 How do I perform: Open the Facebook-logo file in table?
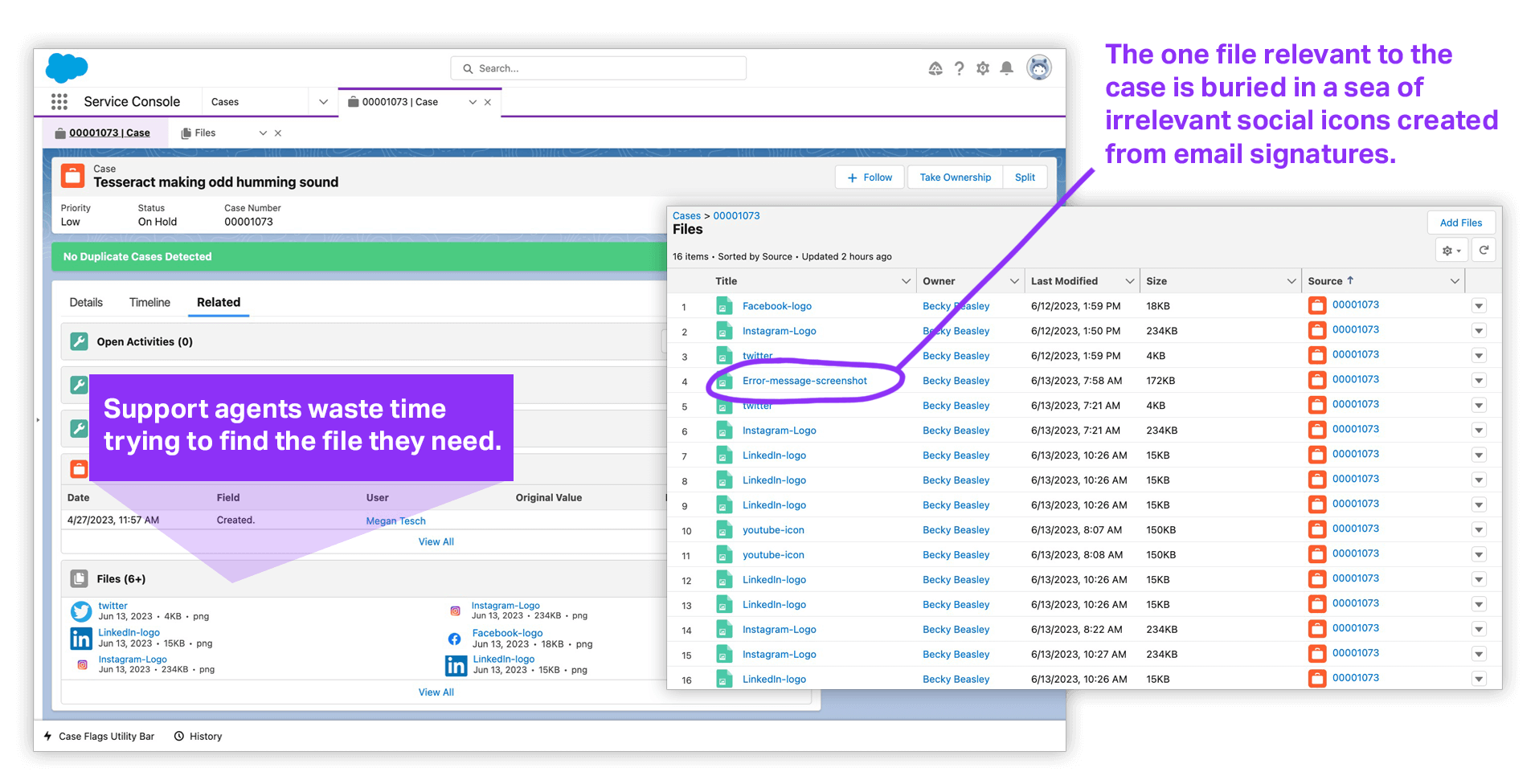[x=777, y=306]
